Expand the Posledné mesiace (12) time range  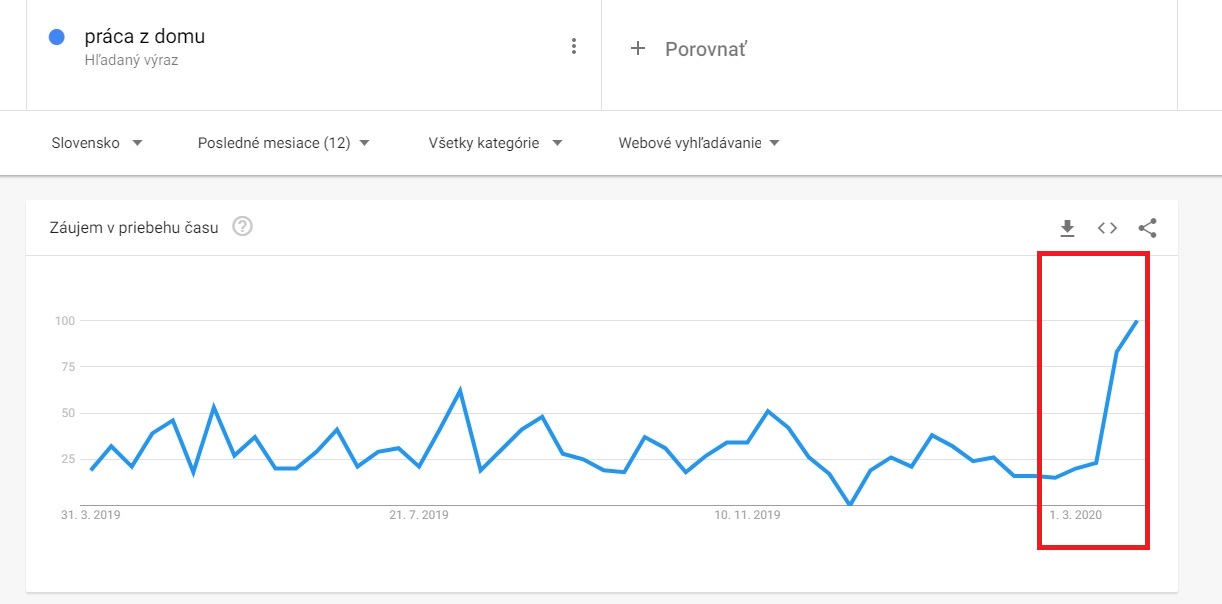[x=284, y=143]
